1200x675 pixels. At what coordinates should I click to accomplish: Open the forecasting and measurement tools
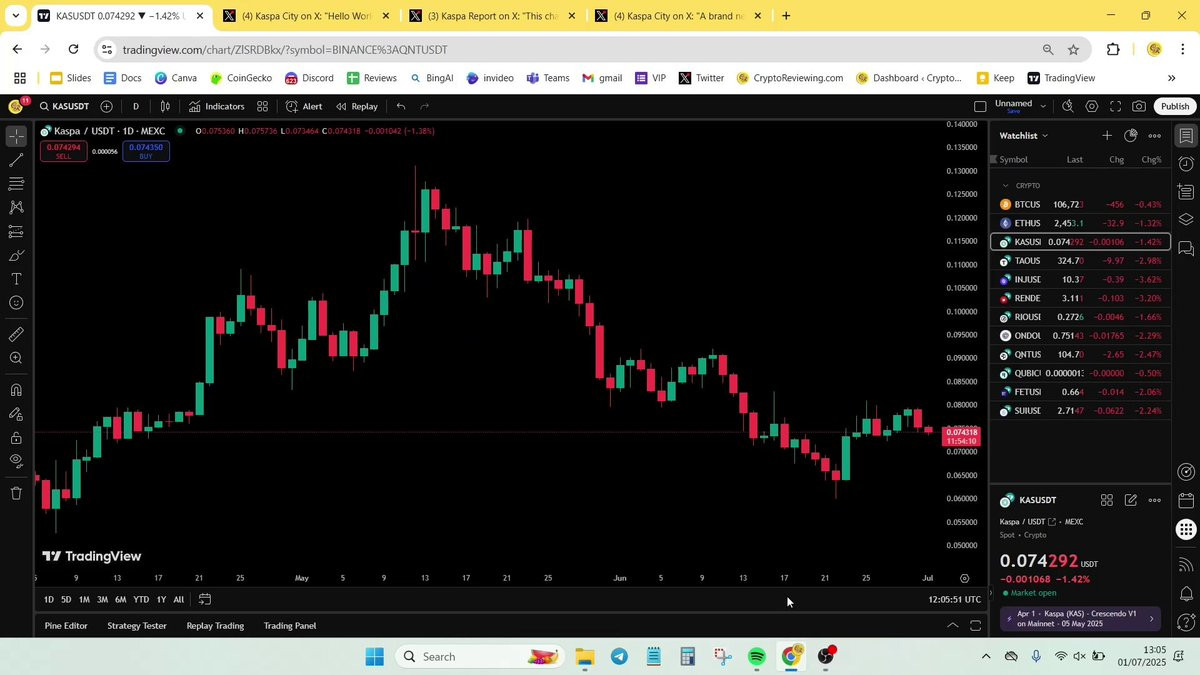[x=16, y=231]
